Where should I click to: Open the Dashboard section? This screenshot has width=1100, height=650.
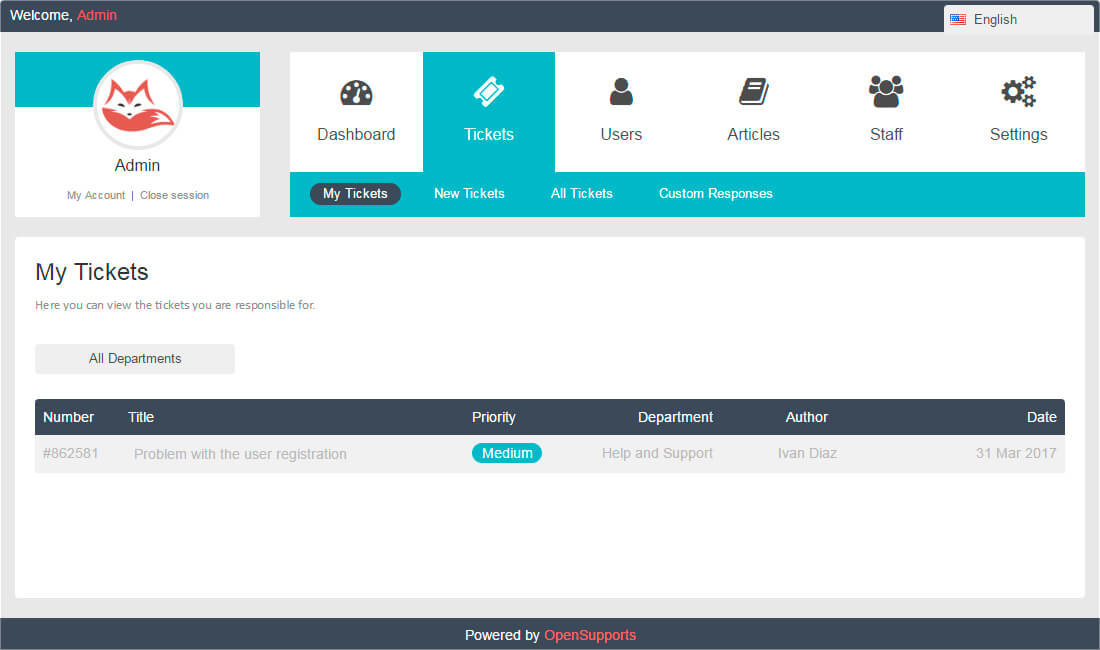click(356, 110)
